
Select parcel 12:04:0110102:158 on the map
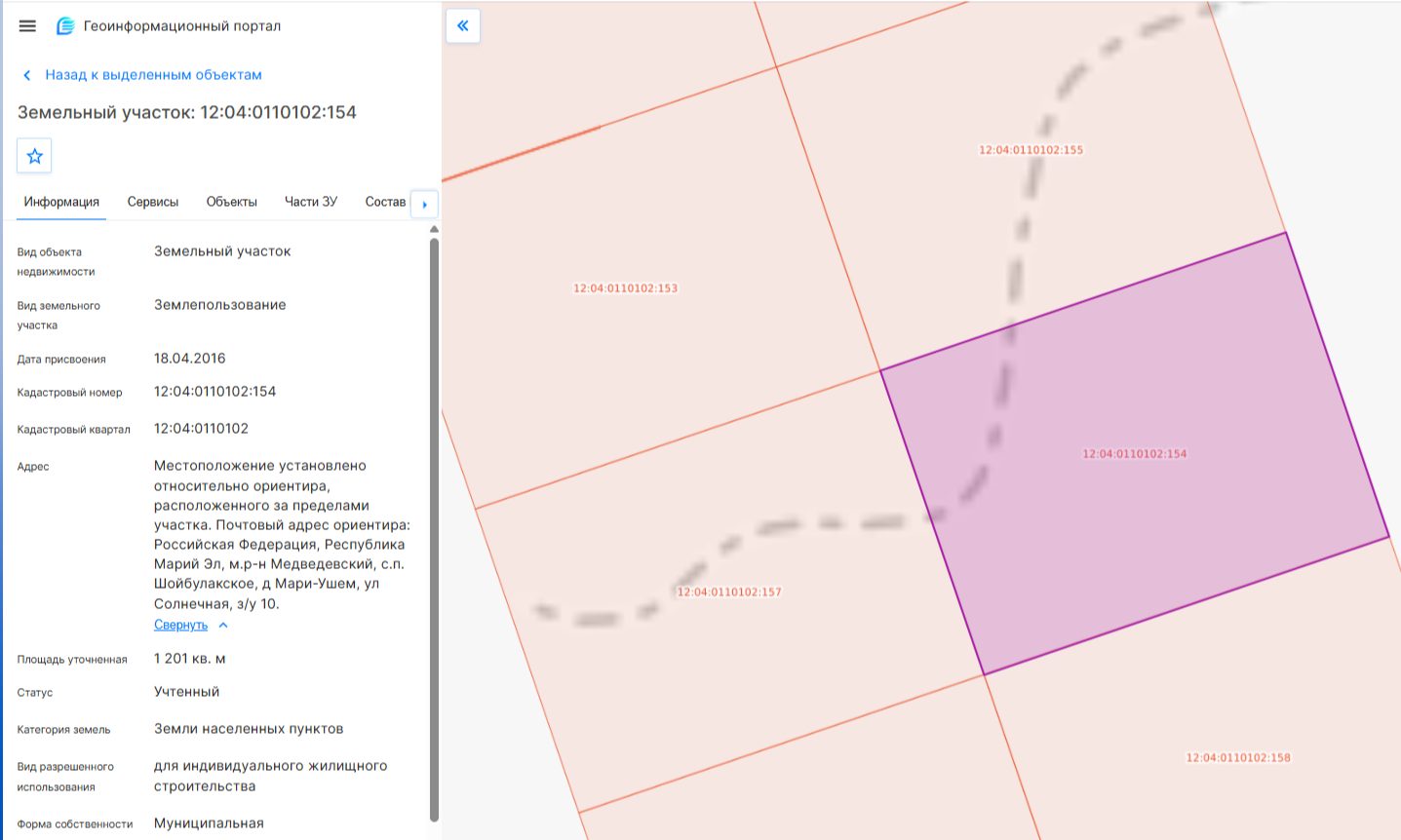[1238, 758]
